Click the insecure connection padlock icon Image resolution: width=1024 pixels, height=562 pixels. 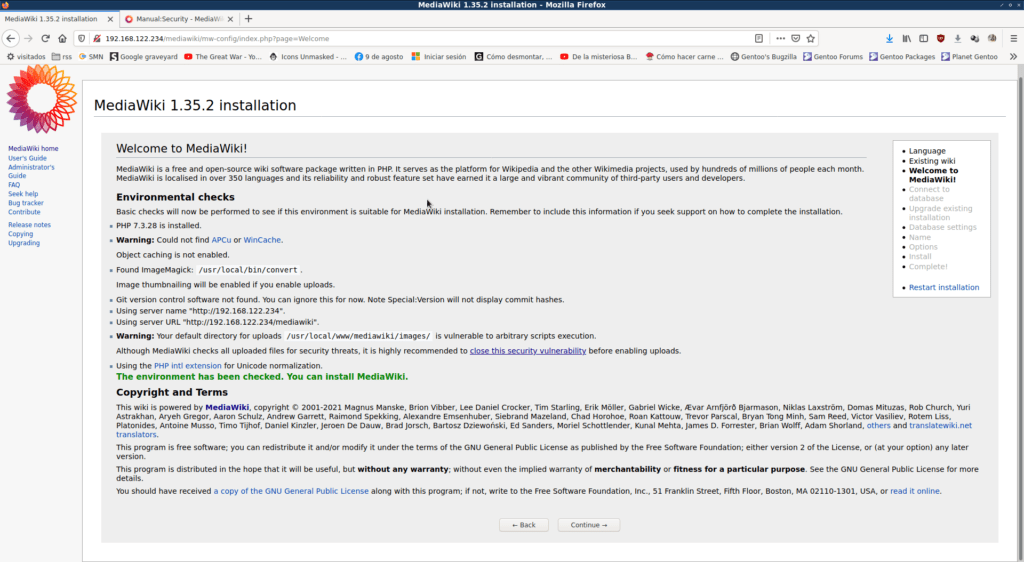97,39
